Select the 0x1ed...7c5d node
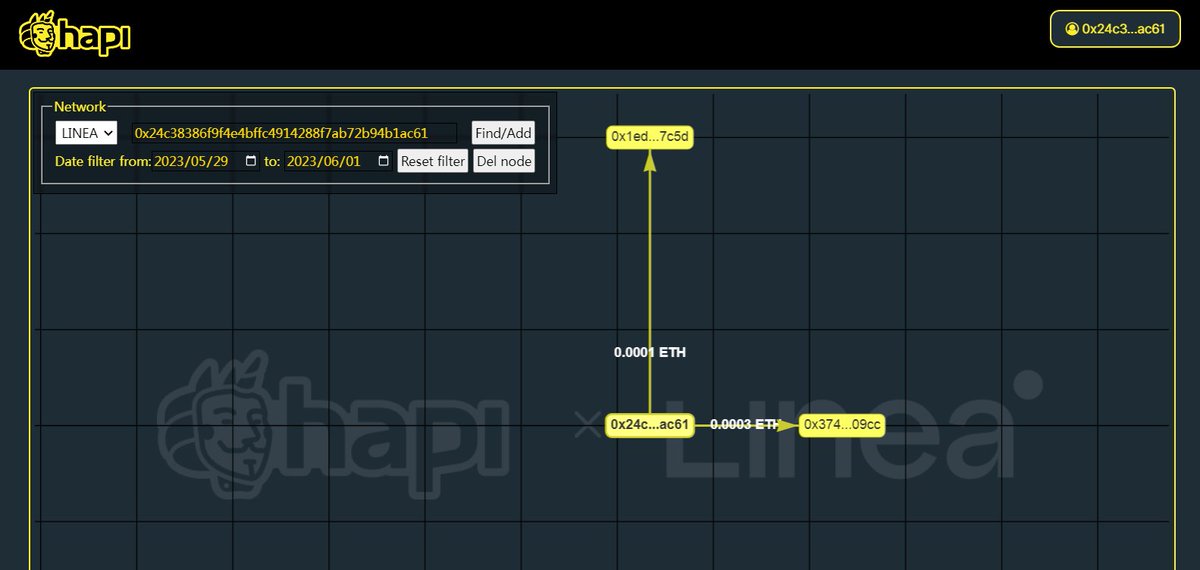 (x=650, y=137)
